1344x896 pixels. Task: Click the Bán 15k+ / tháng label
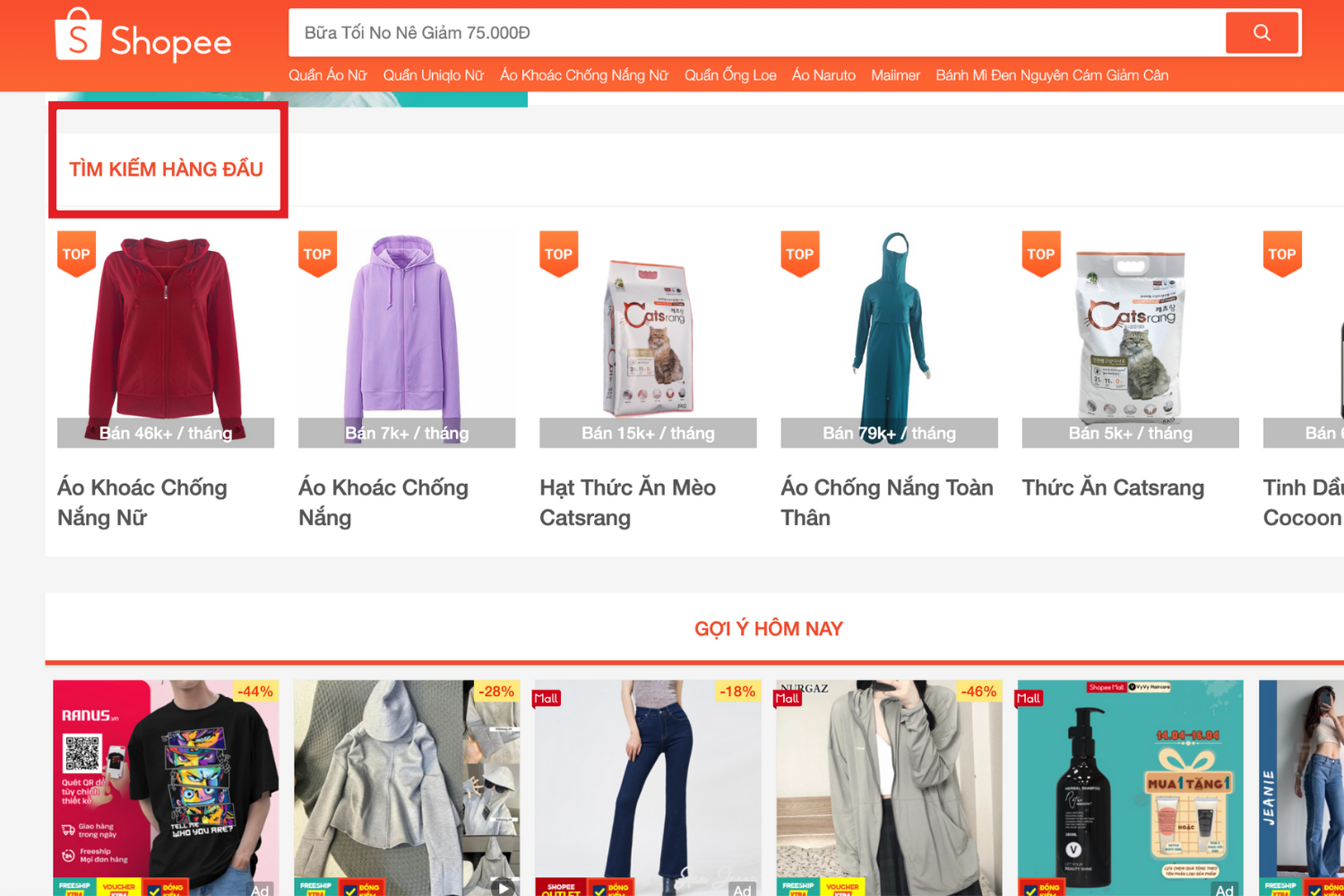pyautogui.click(x=648, y=433)
